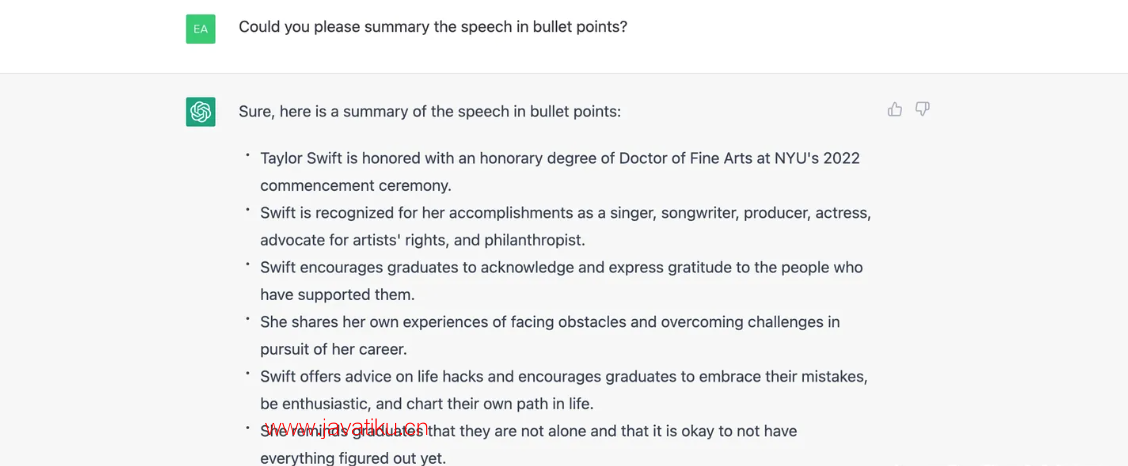Click the EA user avatar
Viewport: 1128px width, 466px height.
tap(201, 29)
